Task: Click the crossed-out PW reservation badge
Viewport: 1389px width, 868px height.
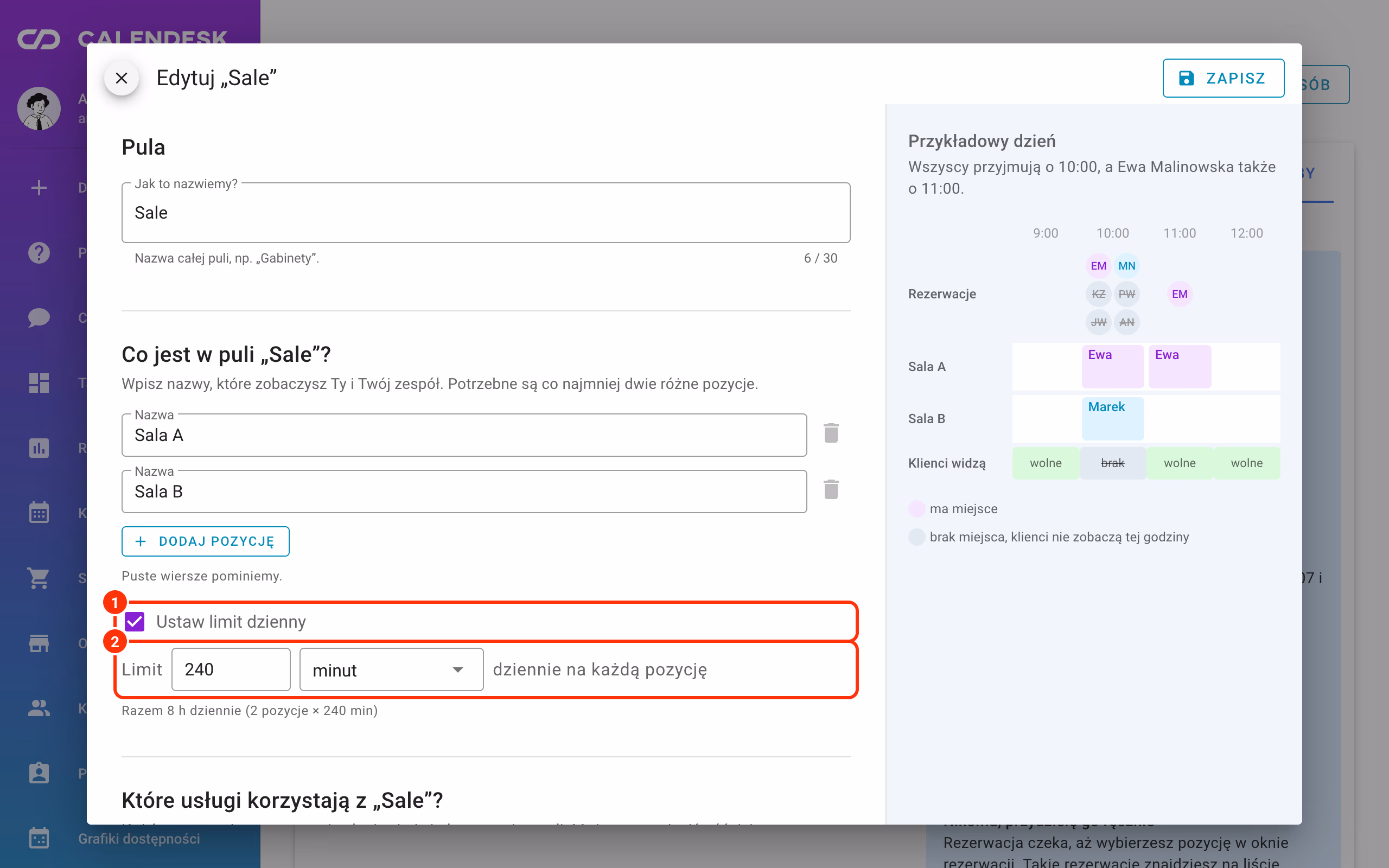Action: pyautogui.click(x=1127, y=294)
